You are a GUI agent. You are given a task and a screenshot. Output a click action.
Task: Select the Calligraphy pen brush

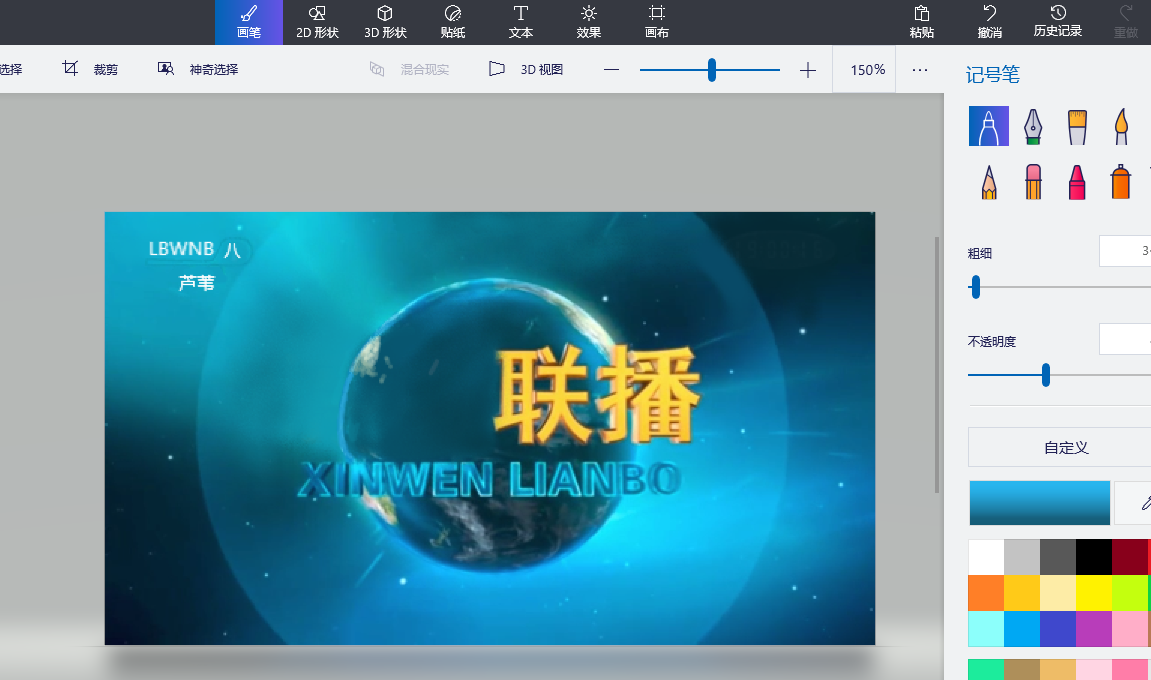click(1033, 126)
